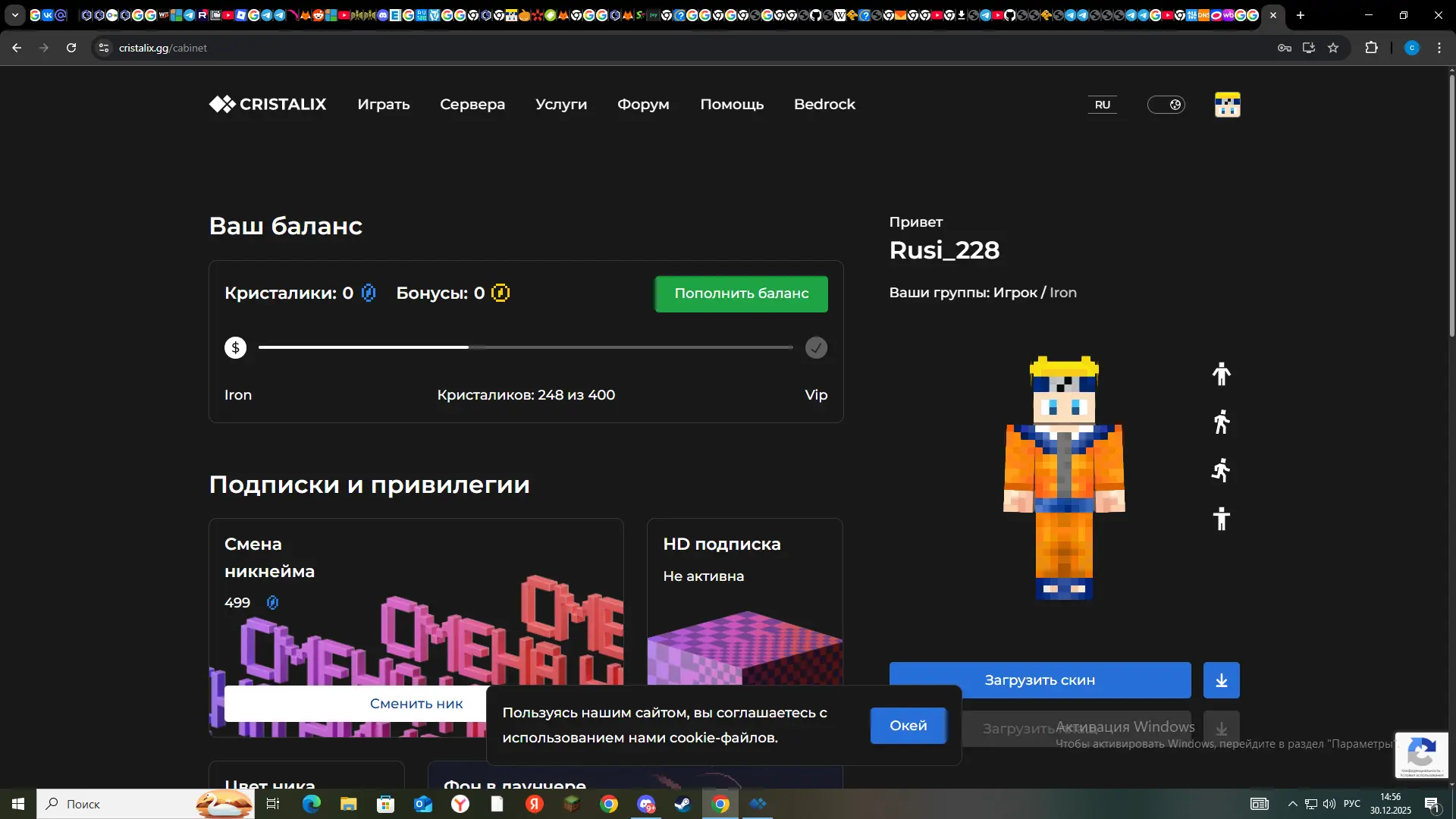Open the Chrome profile avatar
Image resolution: width=1456 pixels, height=819 pixels.
click(x=1411, y=48)
